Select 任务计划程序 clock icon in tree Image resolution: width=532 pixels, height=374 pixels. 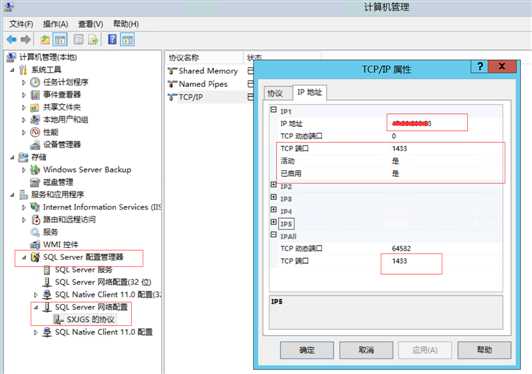[35, 82]
